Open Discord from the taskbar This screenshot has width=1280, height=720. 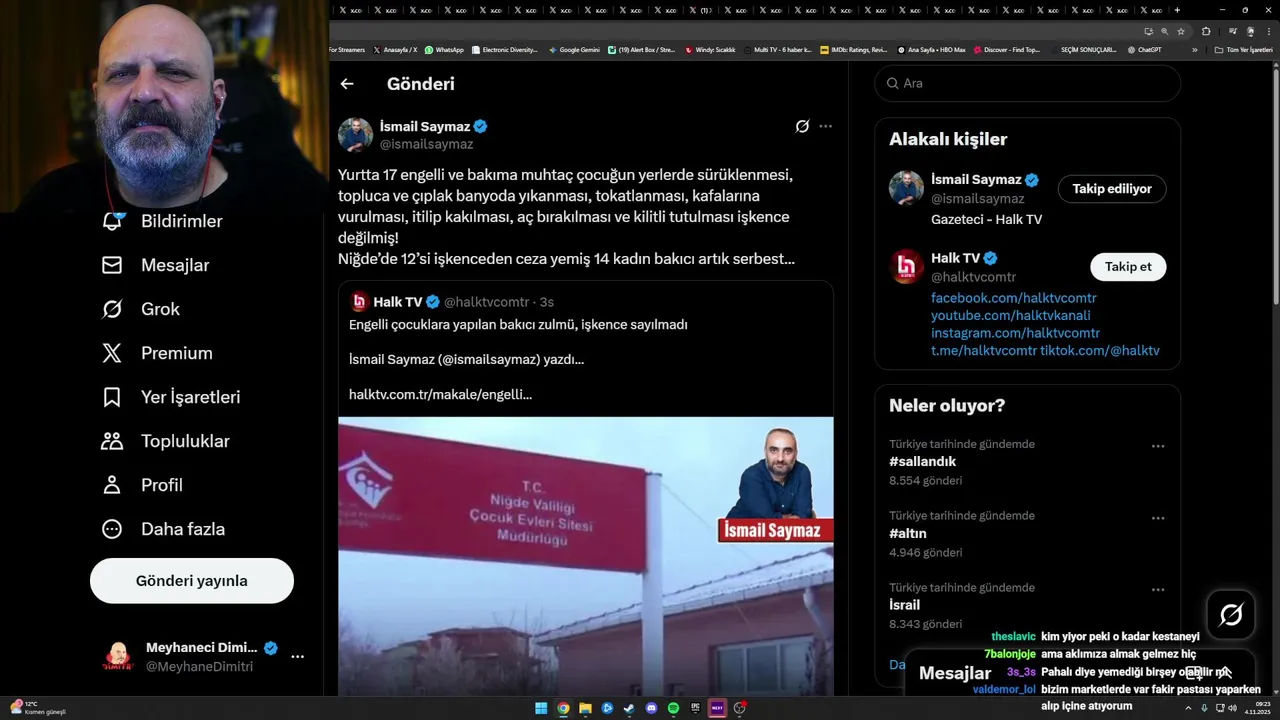651,708
